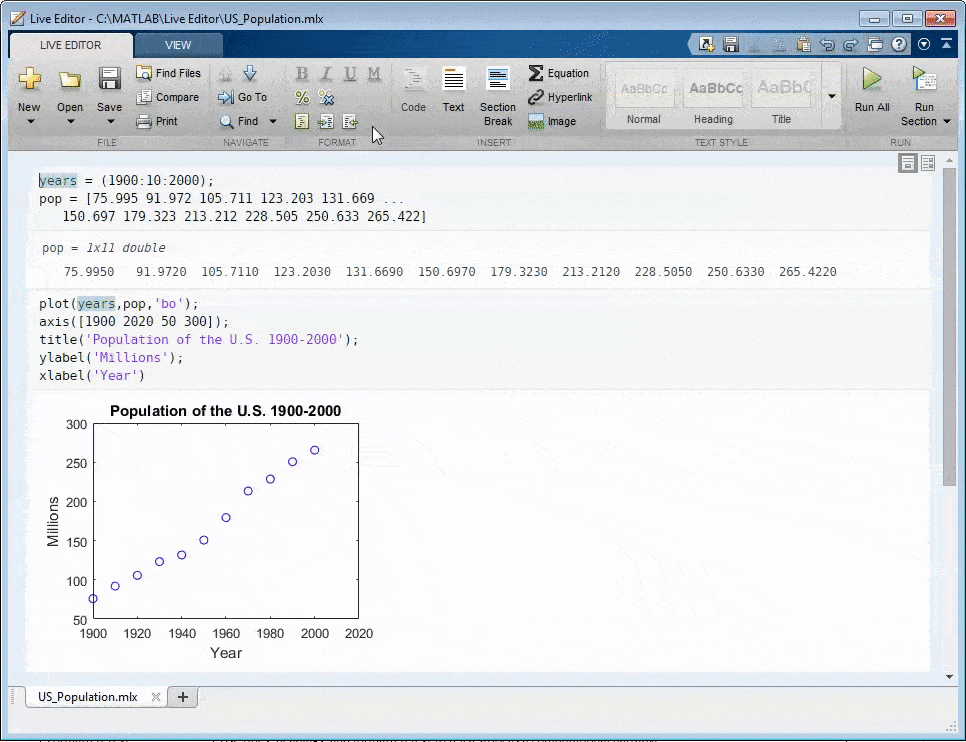This screenshot has width=966, height=742.
Task: Show output inline view
Action: 908,163
